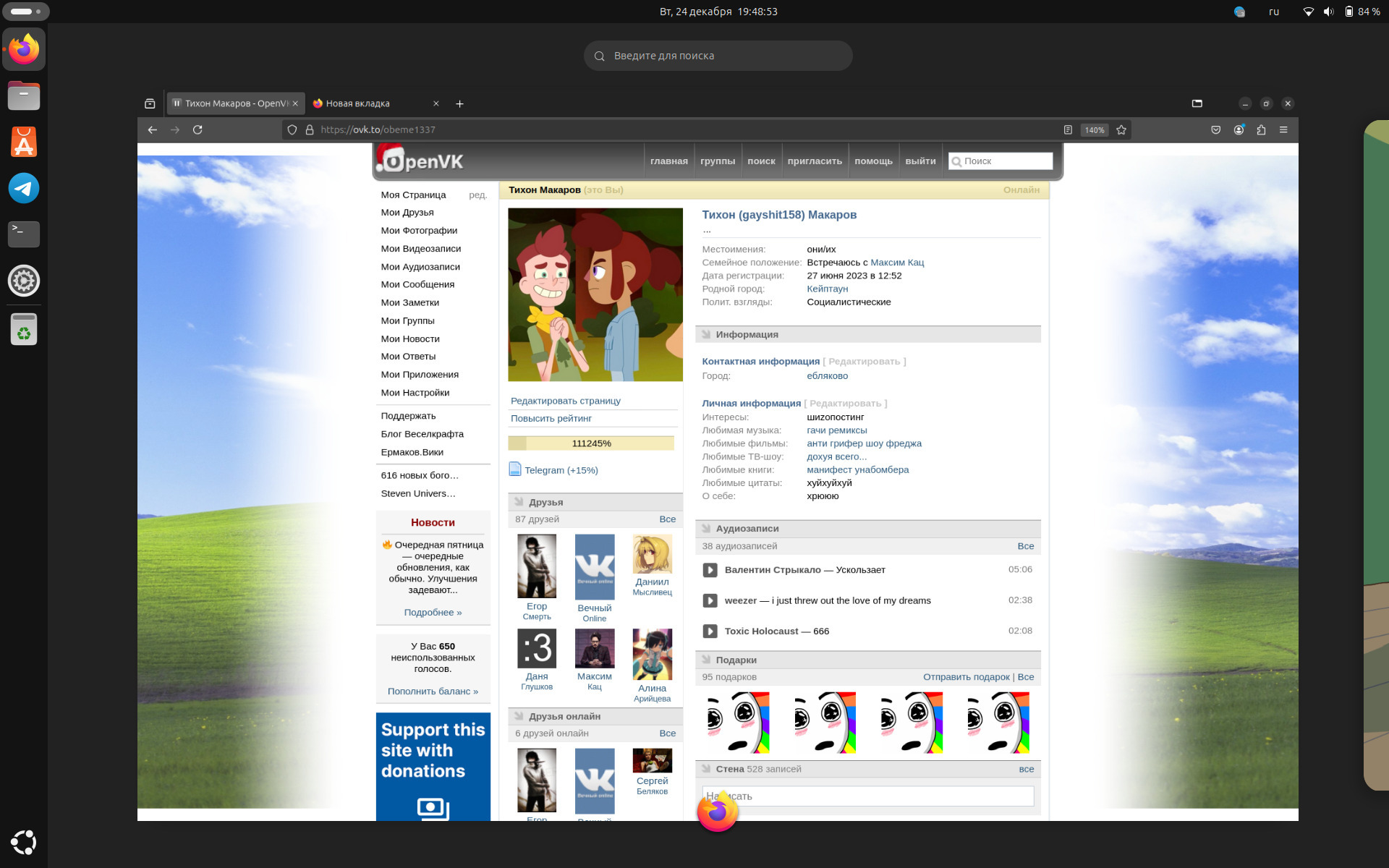This screenshot has width=1389, height=868.
Task: Click the Написать wall post field
Action: pyautogui.click(x=868, y=796)
